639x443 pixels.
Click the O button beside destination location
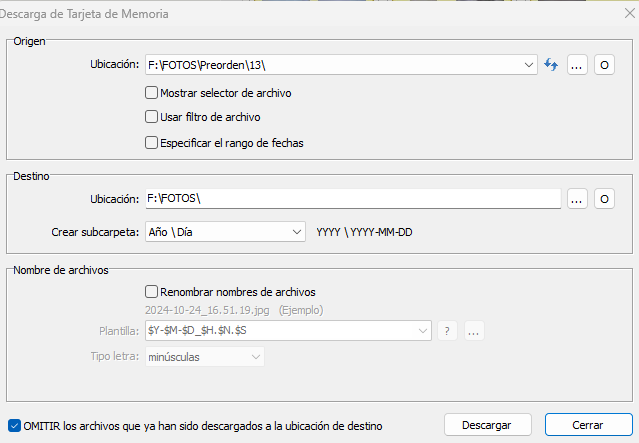(604, 199)
